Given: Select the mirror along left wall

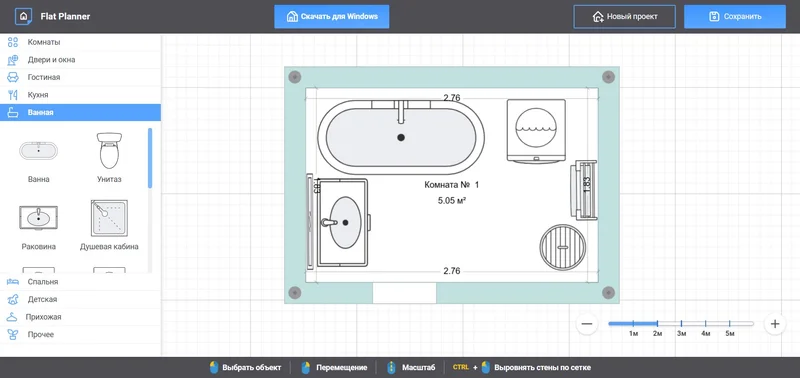Looking at the screenshot, I should 310,221.
